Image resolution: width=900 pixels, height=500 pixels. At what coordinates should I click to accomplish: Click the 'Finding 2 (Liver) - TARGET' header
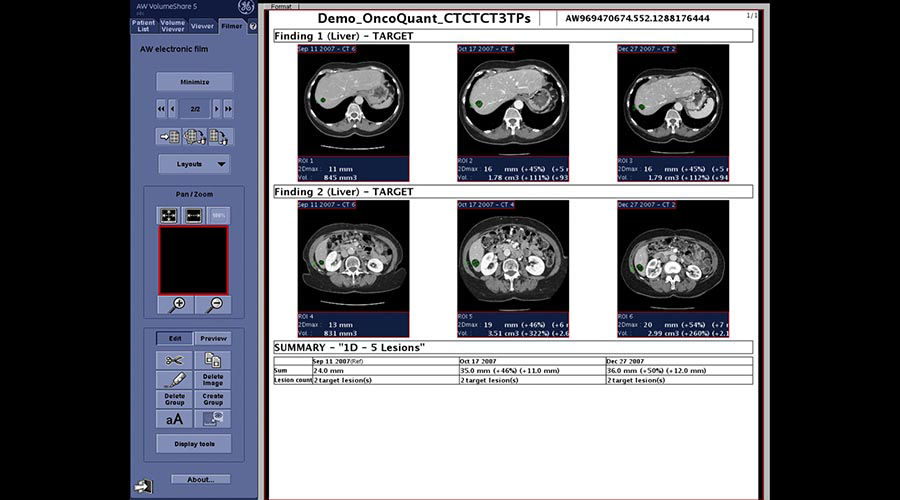[x=513, y=192]
